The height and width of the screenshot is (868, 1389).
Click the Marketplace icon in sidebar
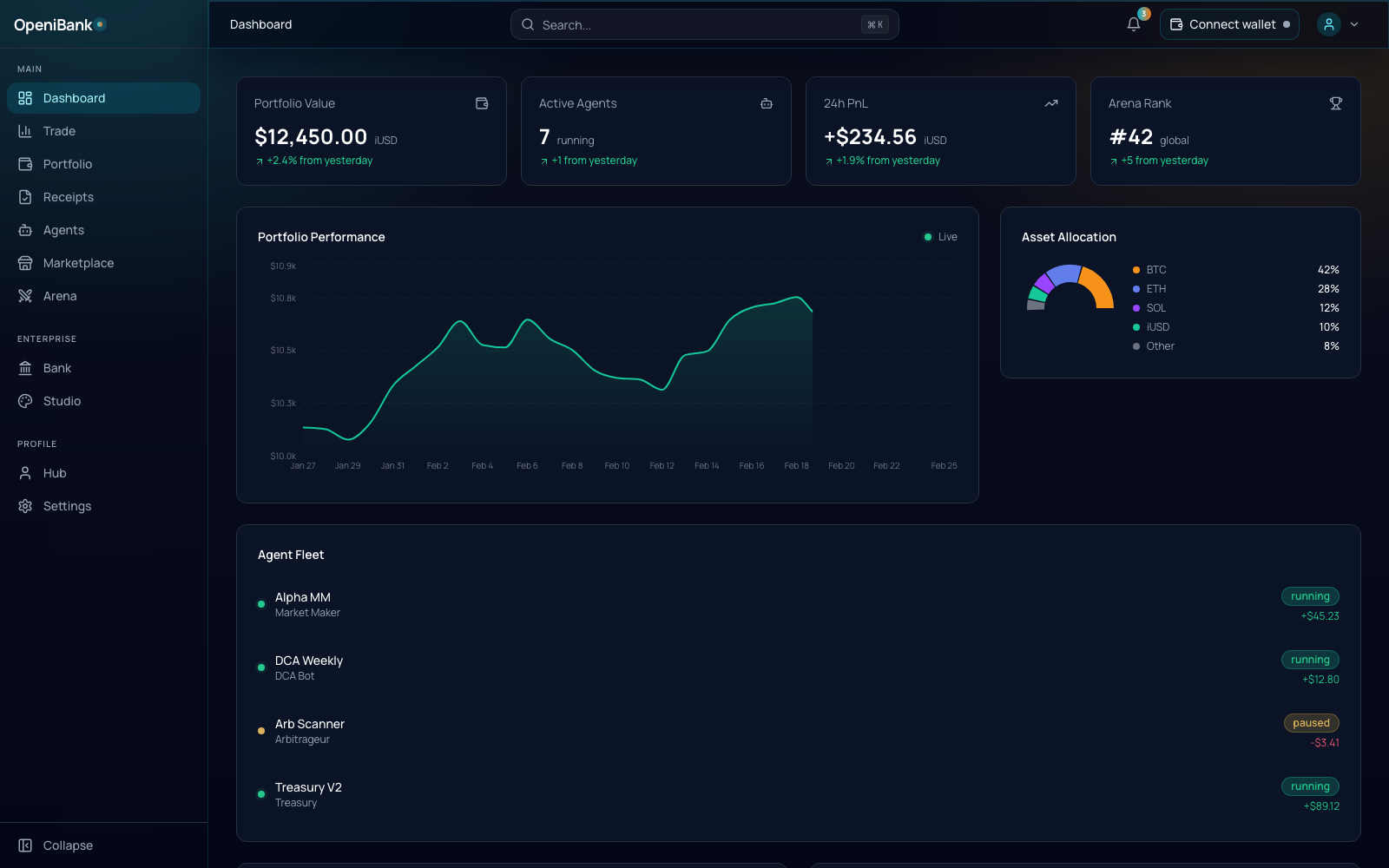tap(25, 263)
